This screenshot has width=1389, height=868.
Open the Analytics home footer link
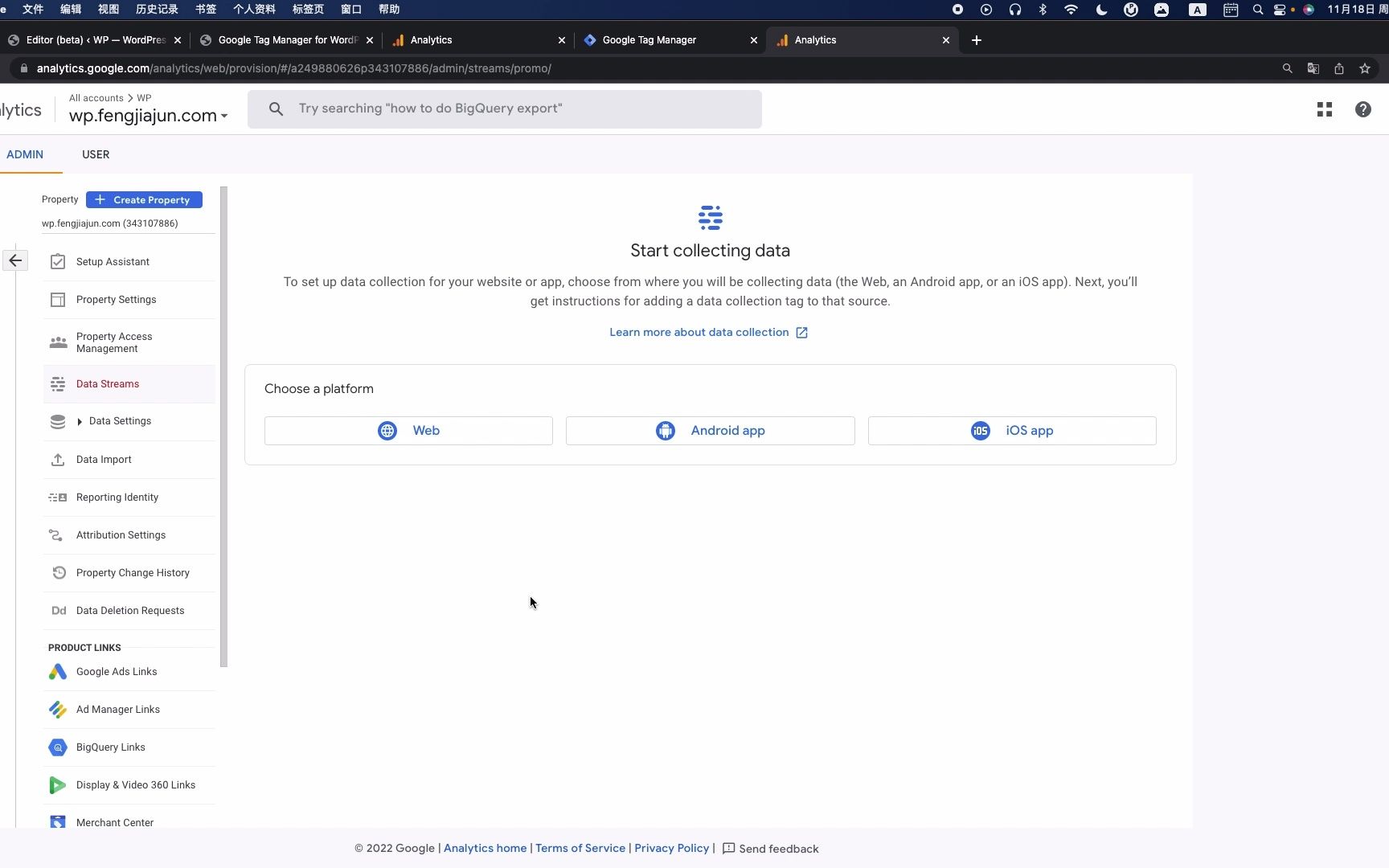click(x=485, y=849)
